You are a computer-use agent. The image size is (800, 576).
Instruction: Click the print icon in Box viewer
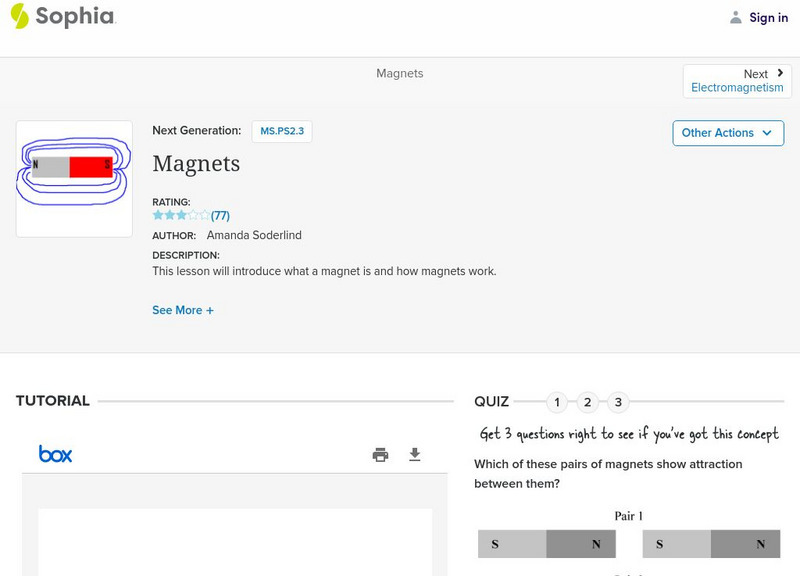click(x=380, y=455)
